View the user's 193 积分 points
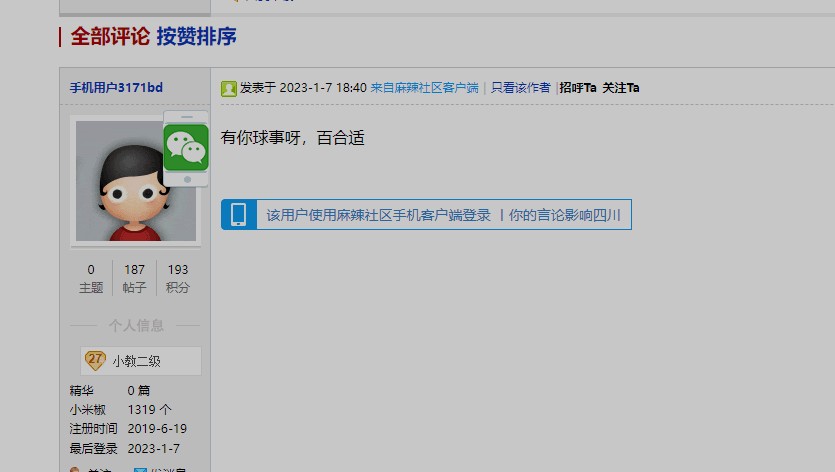This screenshot has height=472, width=835. 178,278
